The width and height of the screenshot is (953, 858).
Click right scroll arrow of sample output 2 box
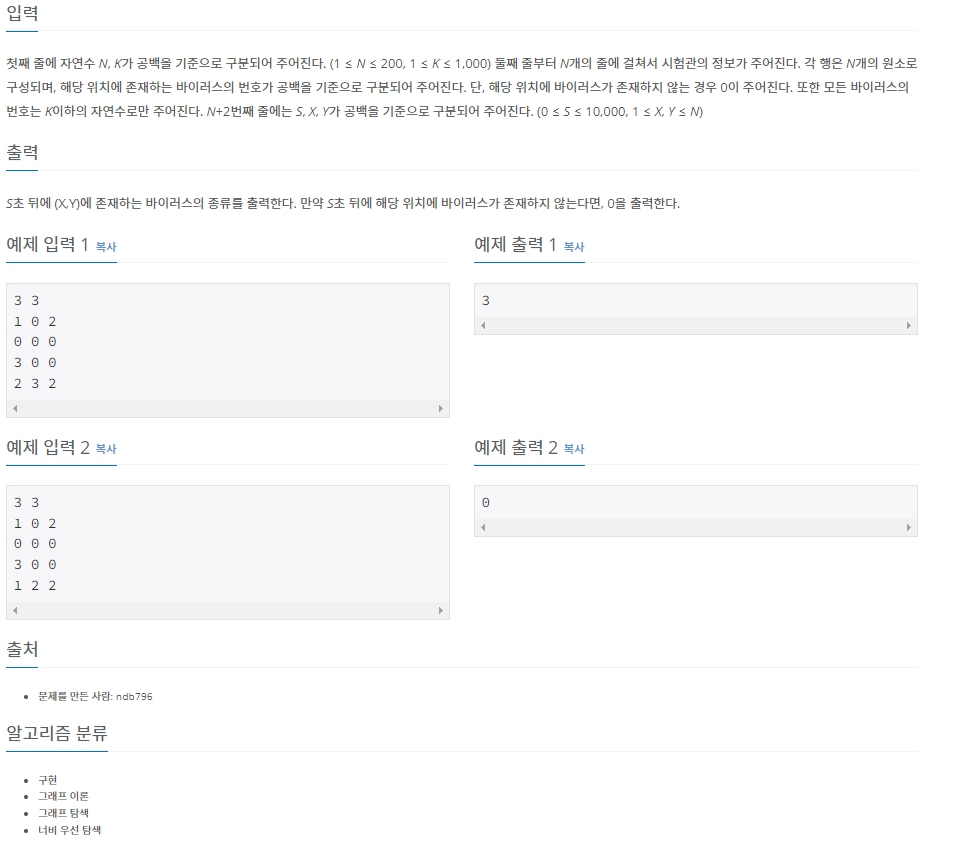click(909, 527)
